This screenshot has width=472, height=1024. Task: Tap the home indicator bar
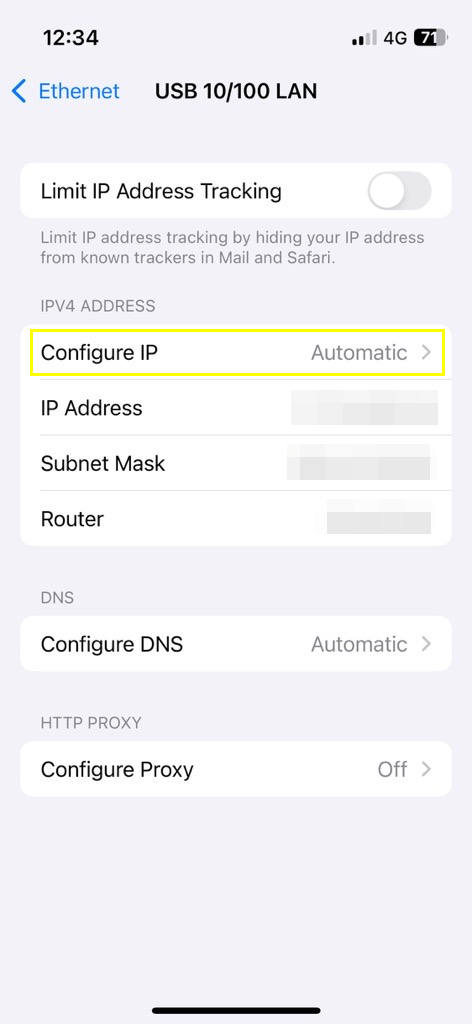point(236,1010)
